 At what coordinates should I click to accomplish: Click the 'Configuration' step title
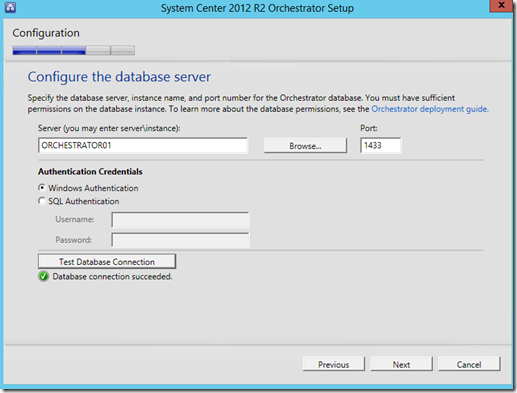click(46, 33)
